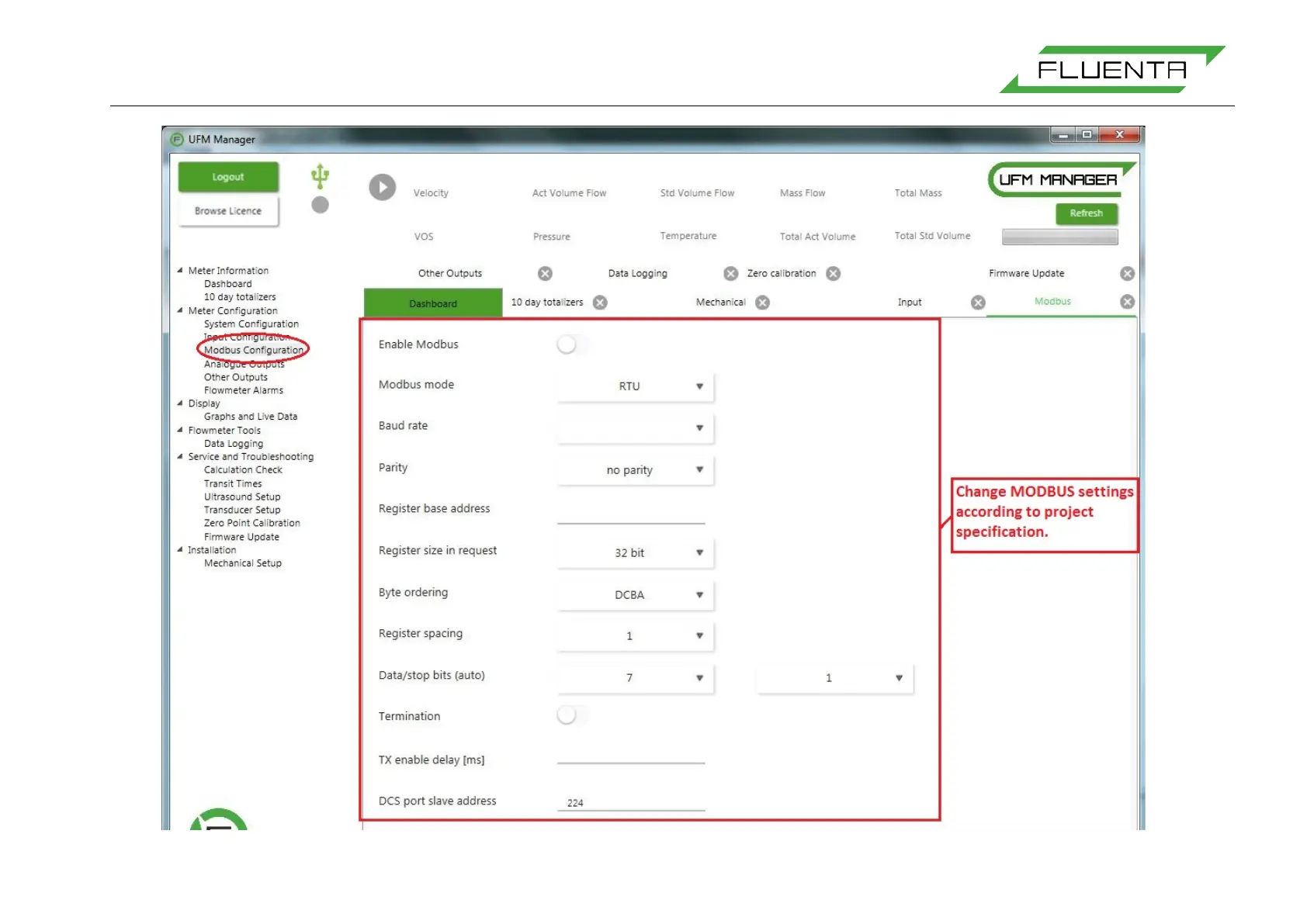Click the Browse Licence button
The image size is (1307, 924).
pos(228,211)
